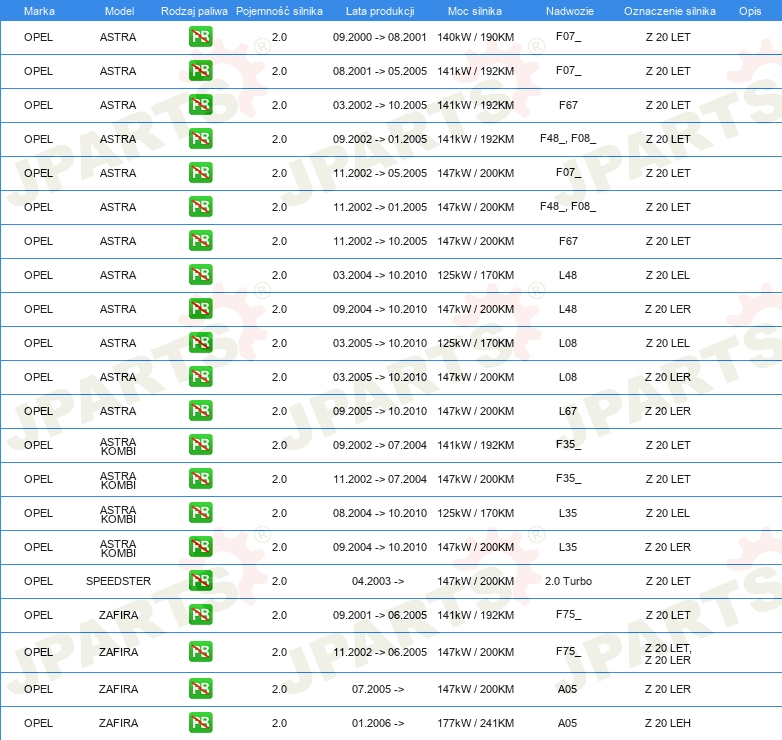Image resolution: width=782 pixels, height=740 pixels.
Task: Click the 03.2004 -> 10.2010 production years
Action: click(380, 275)
